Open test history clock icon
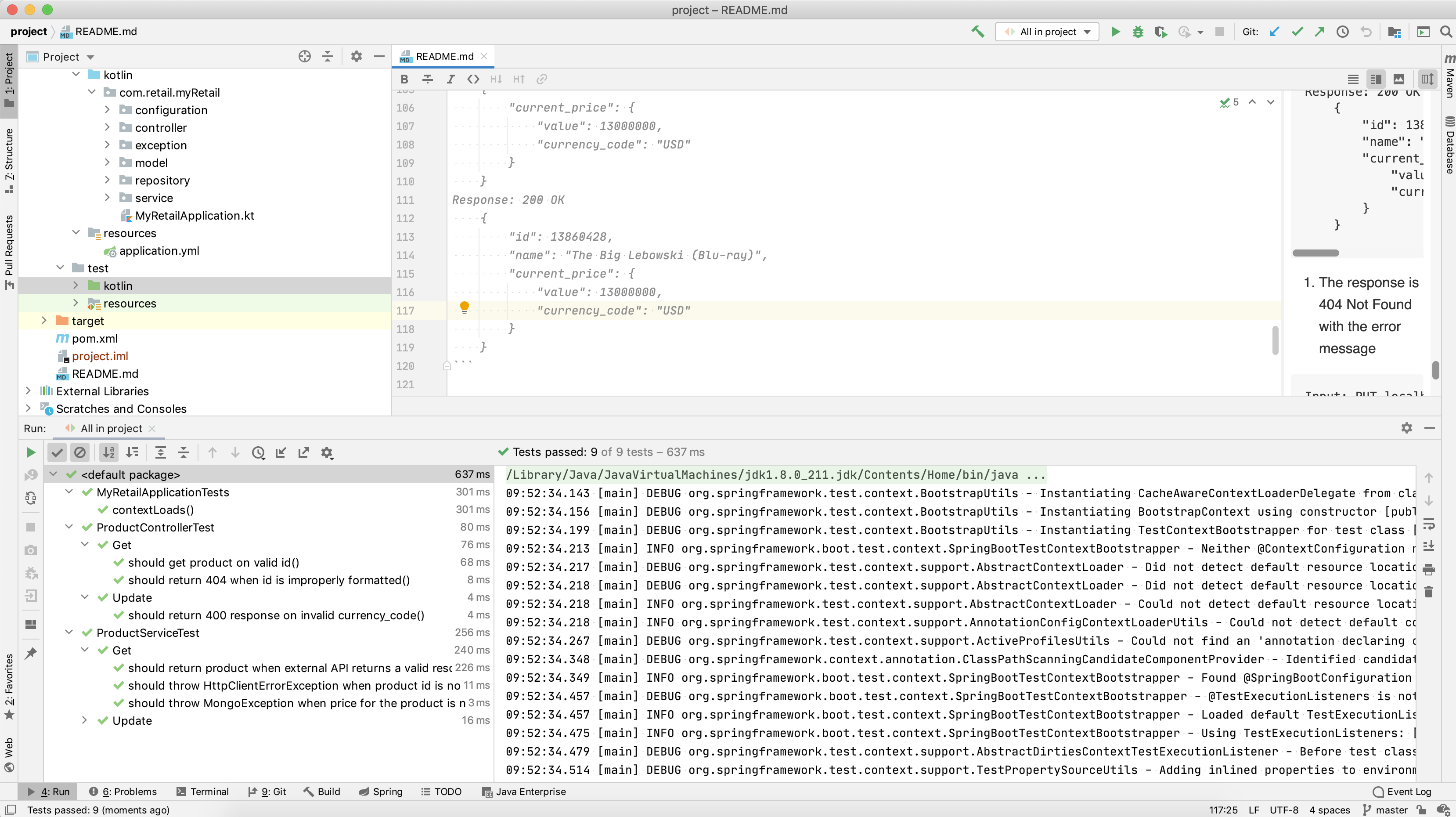This screenshot has width=1456, height=817. tap(258, 452)
